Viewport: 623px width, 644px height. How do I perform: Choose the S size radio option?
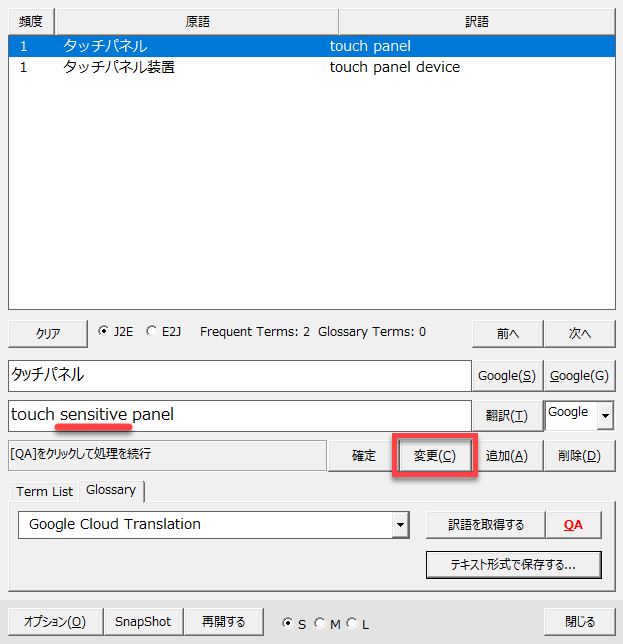(x=288, y=623)
